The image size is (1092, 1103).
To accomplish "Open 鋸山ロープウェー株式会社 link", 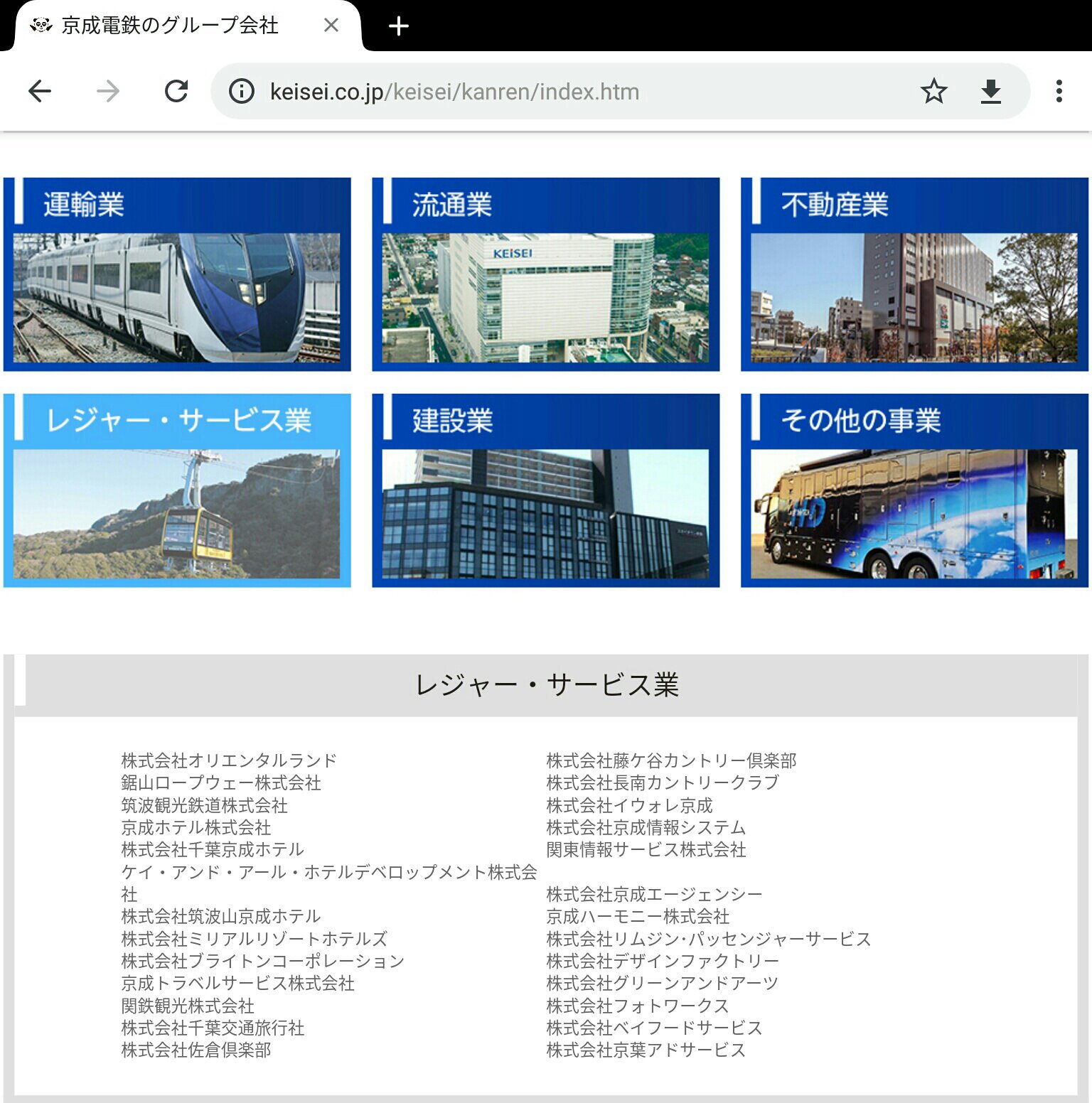I will (221, 782).
